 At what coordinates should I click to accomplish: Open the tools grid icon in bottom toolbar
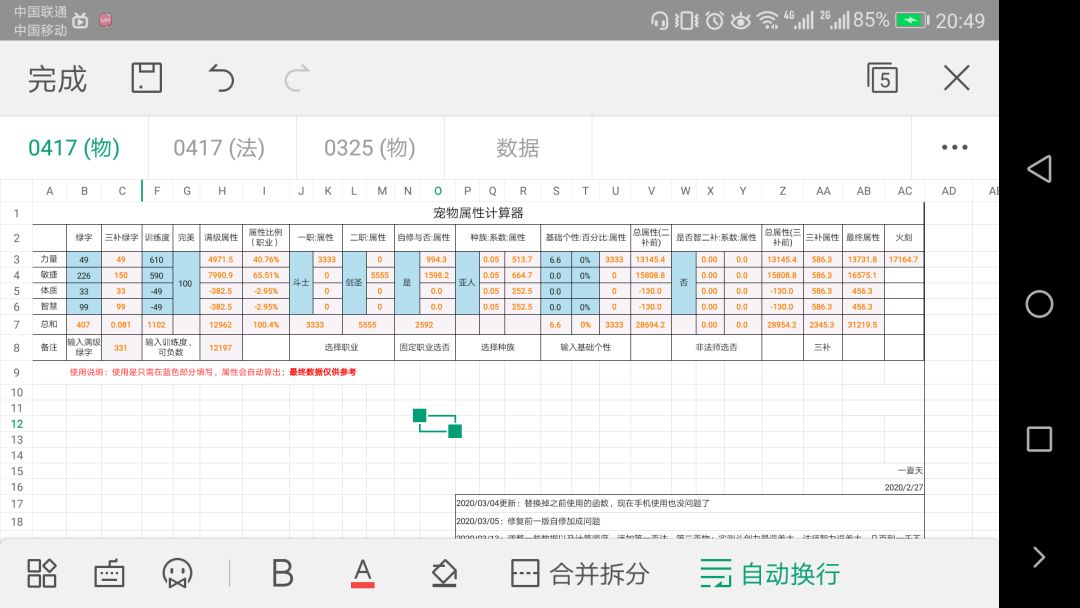click(41, 573)
